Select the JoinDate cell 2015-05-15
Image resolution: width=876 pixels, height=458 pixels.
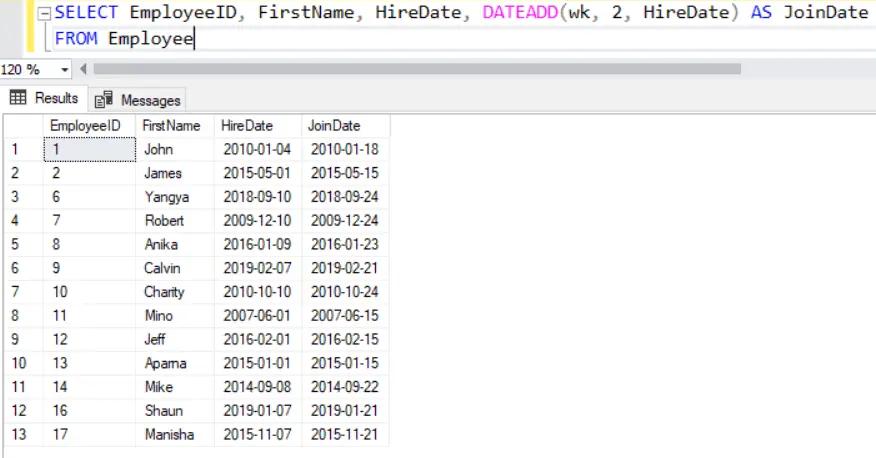(x=339, y=173)
